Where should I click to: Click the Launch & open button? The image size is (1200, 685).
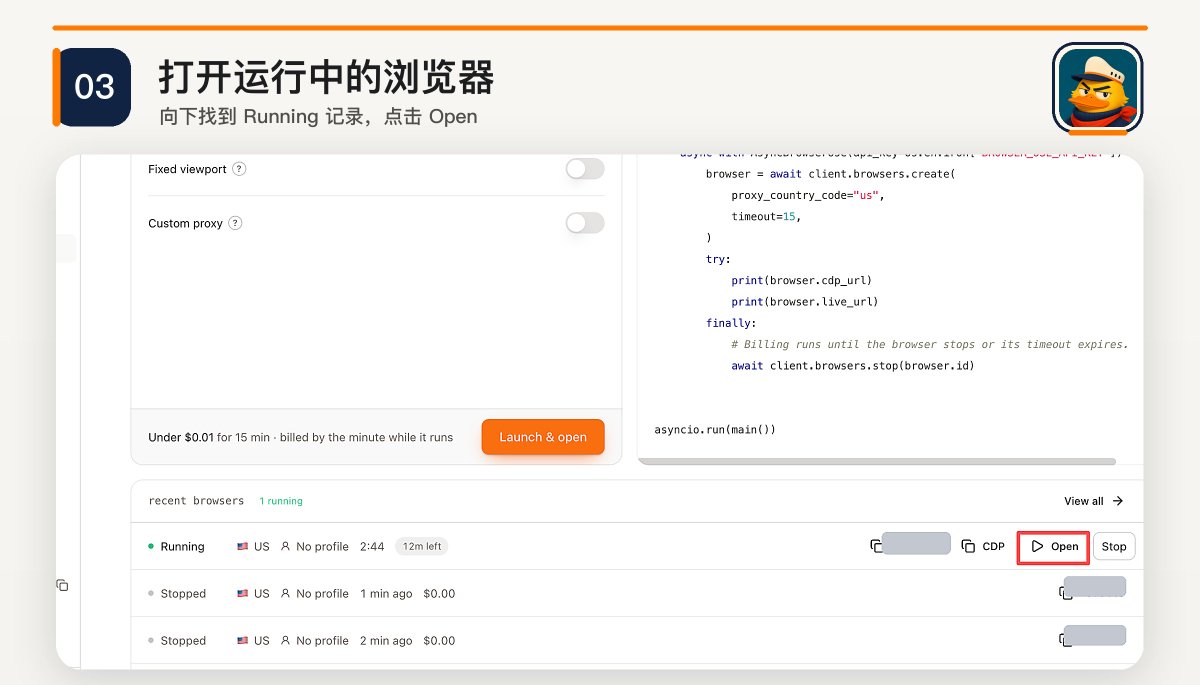543,437
